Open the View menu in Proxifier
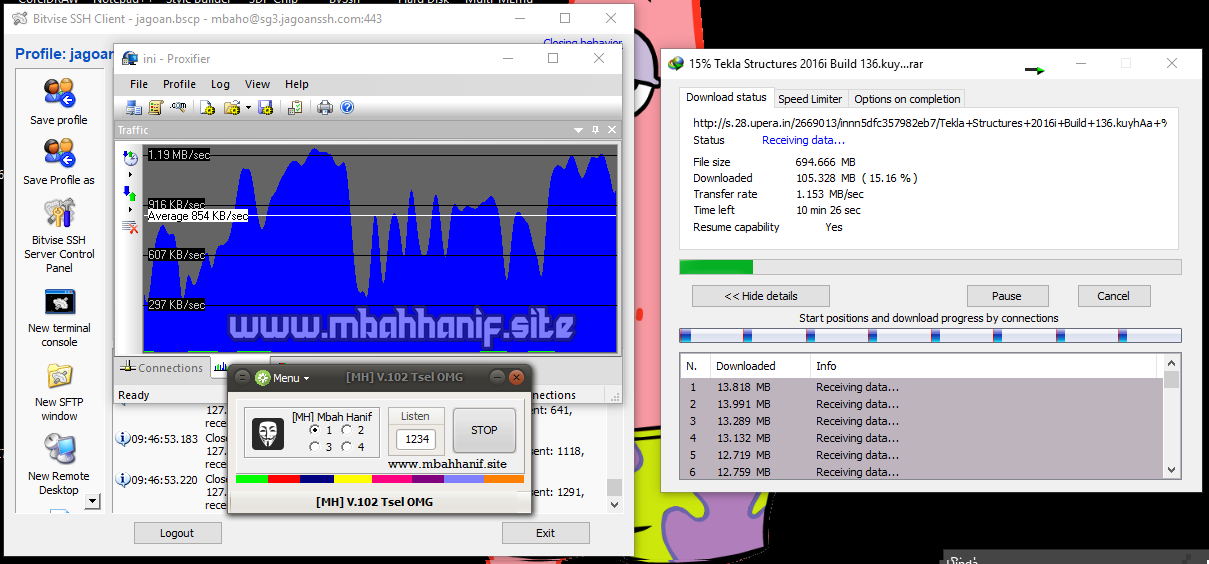Viewport: 1209px width, 564px height. point(257,84)
